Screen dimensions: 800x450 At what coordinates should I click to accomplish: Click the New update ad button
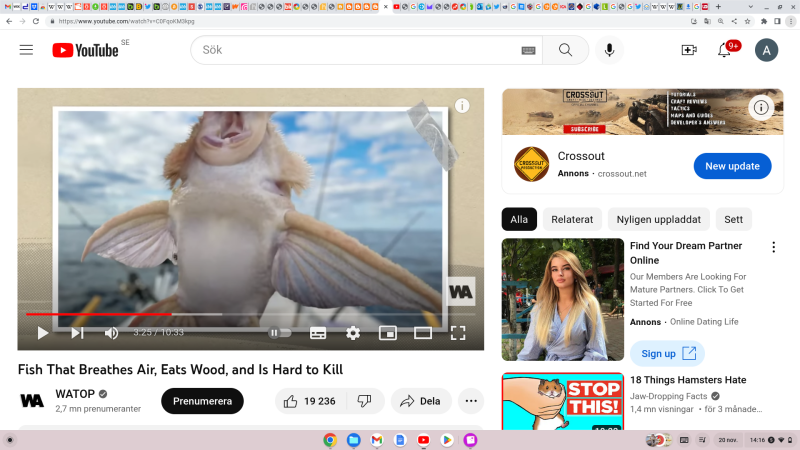732,166
